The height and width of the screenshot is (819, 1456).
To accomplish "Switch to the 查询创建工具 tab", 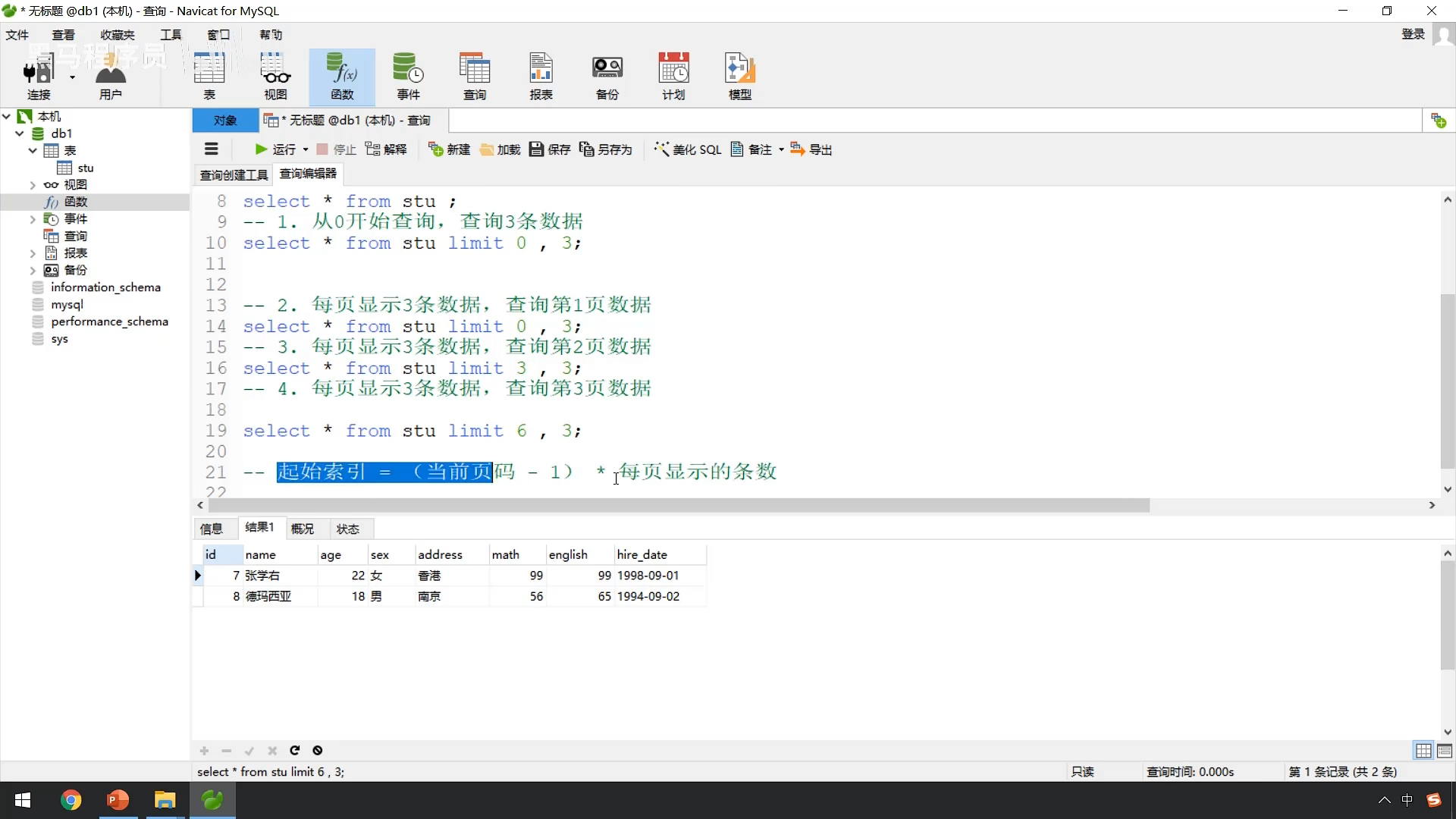I will (234, 175).
